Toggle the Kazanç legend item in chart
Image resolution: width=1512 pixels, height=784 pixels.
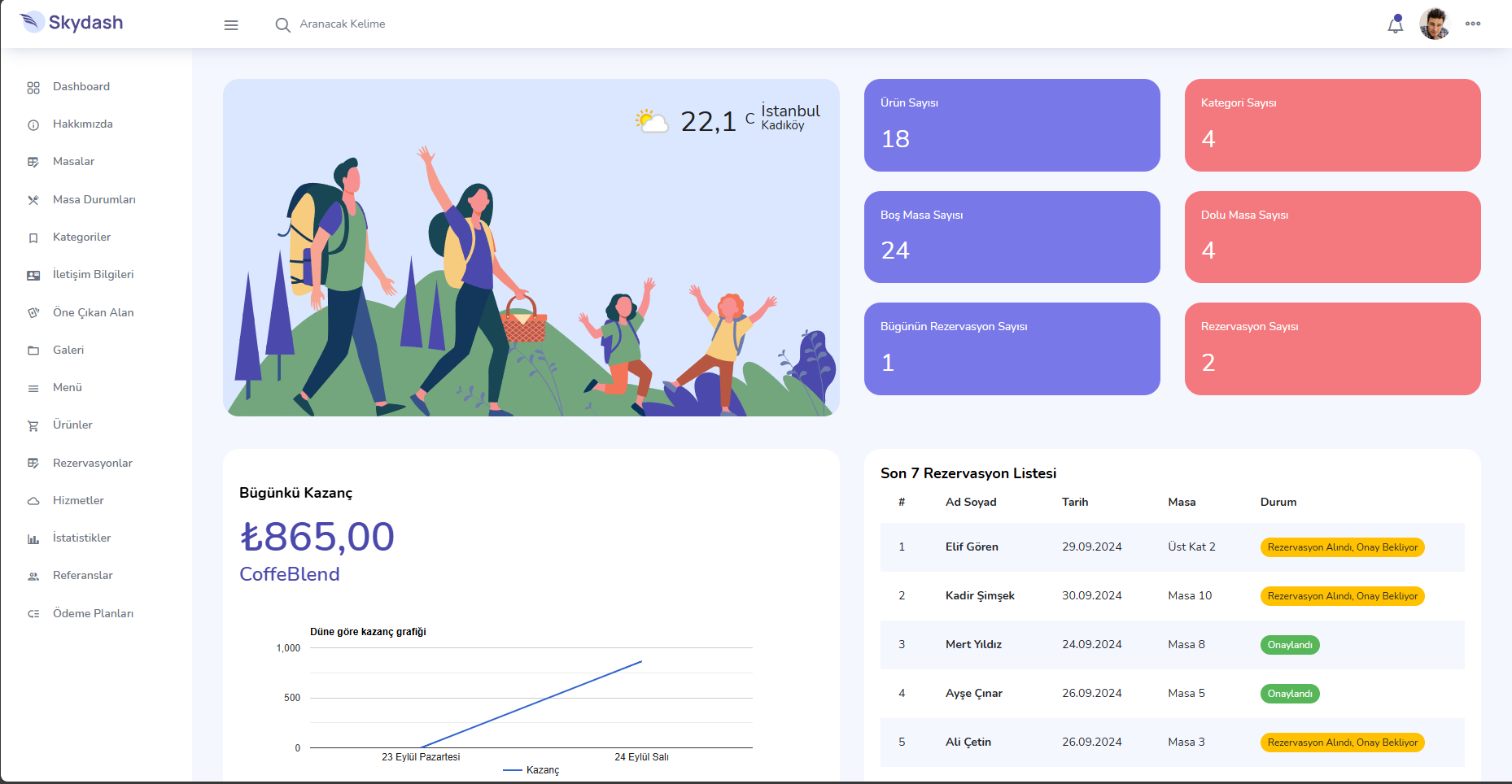[532, 770]
